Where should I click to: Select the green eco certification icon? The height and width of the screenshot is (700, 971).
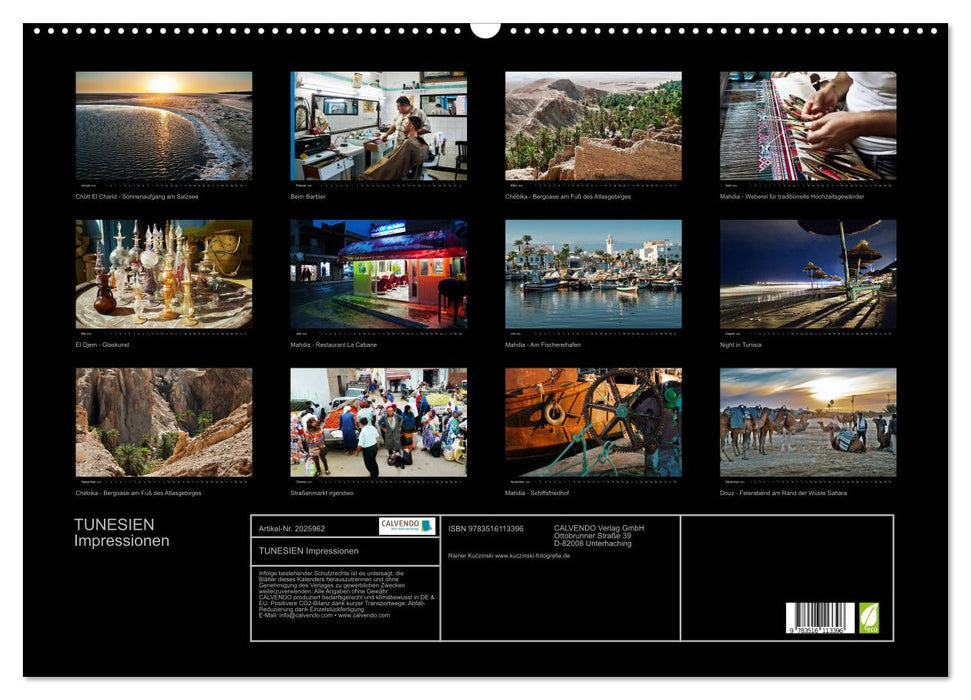(869, 616)
